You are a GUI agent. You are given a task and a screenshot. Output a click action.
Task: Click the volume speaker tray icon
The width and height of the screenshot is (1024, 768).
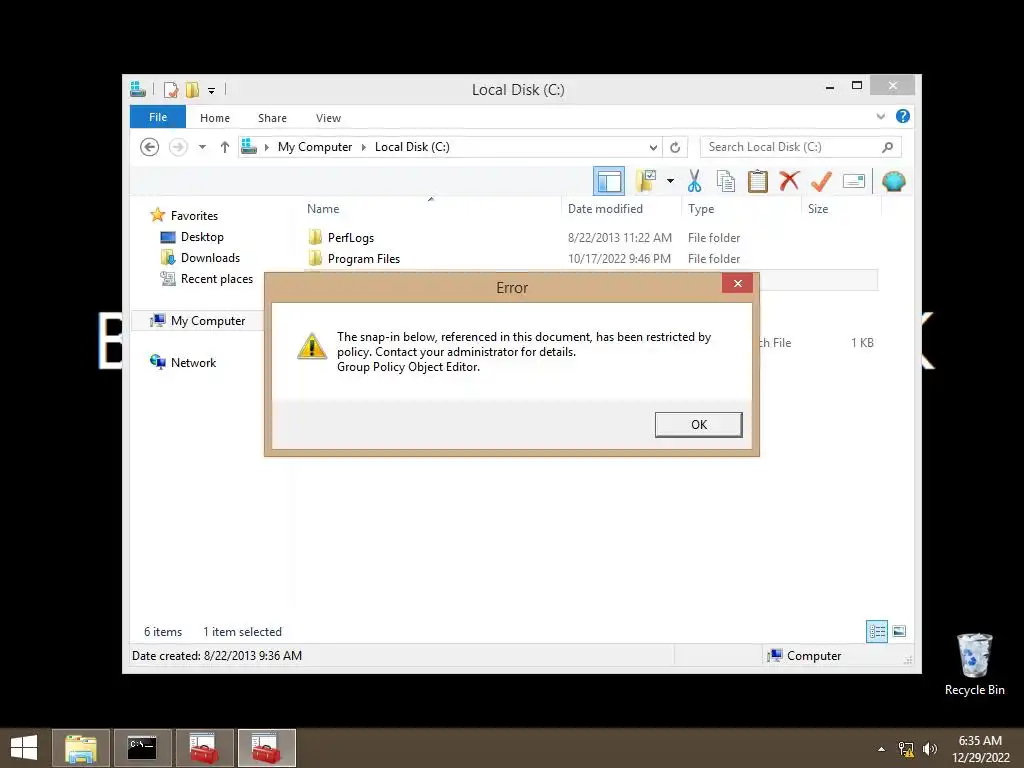pyautogui.click(x=929, y=749)
